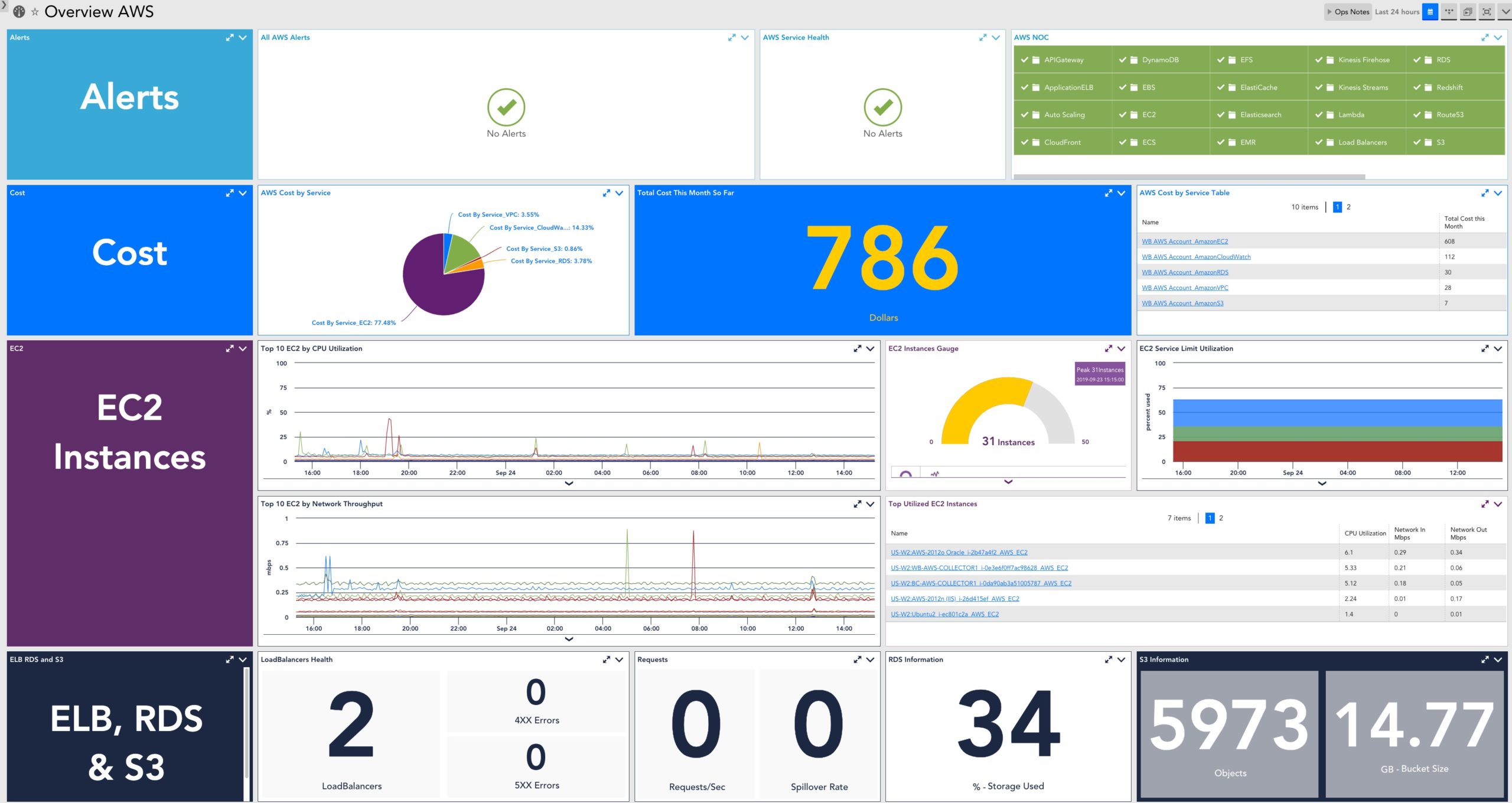The height and width of the screenshot is (803, 1512).
Task: Collapse the Alerts panel via its chevron
Action: coord(242,37)
